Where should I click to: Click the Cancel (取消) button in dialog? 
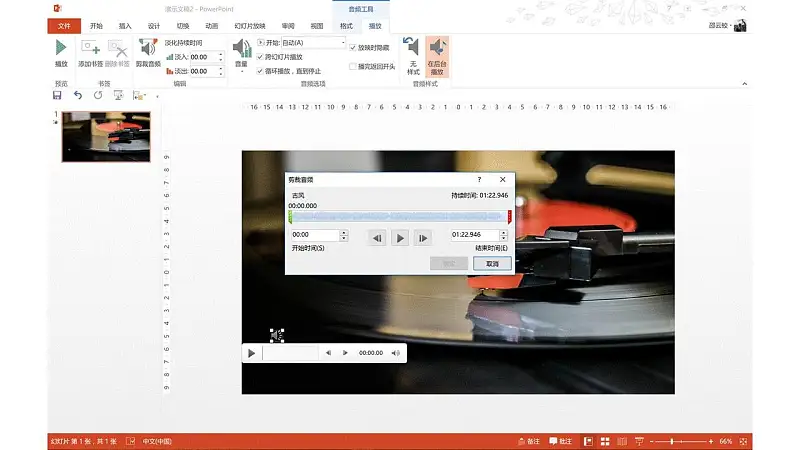point(492,264)
